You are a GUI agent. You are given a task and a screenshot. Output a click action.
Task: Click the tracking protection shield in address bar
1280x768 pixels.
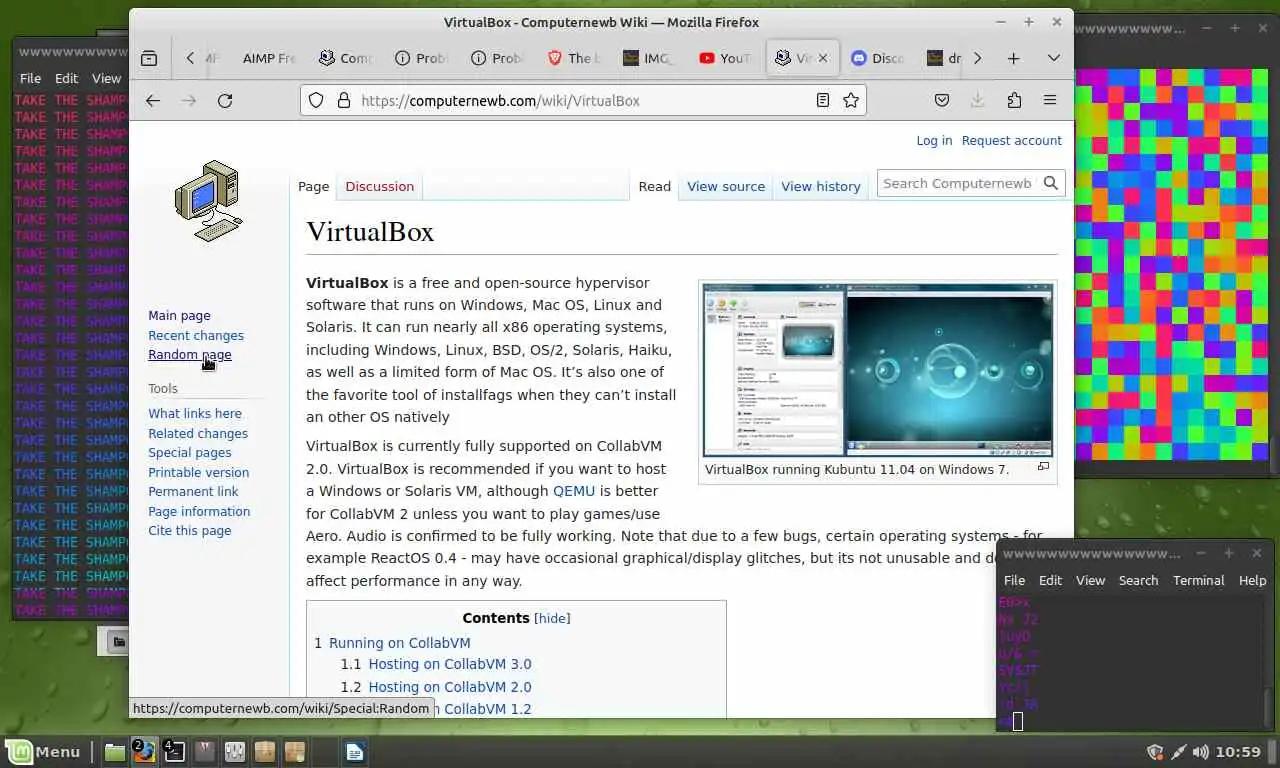tap(316, 100)
